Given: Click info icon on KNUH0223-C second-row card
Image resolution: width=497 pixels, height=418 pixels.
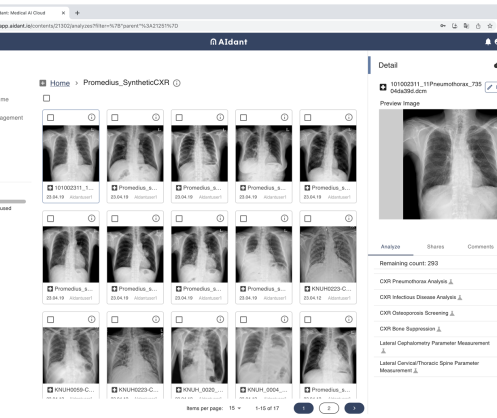Looking at the screenshot, I should coord(349,218).
